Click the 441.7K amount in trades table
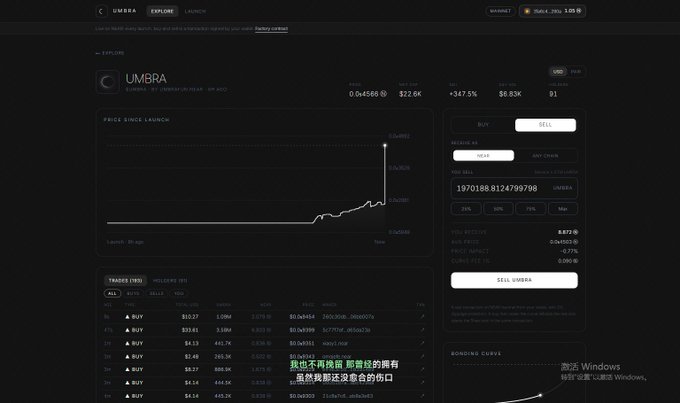Screen dimensions: 680x403 pos(222,343)
